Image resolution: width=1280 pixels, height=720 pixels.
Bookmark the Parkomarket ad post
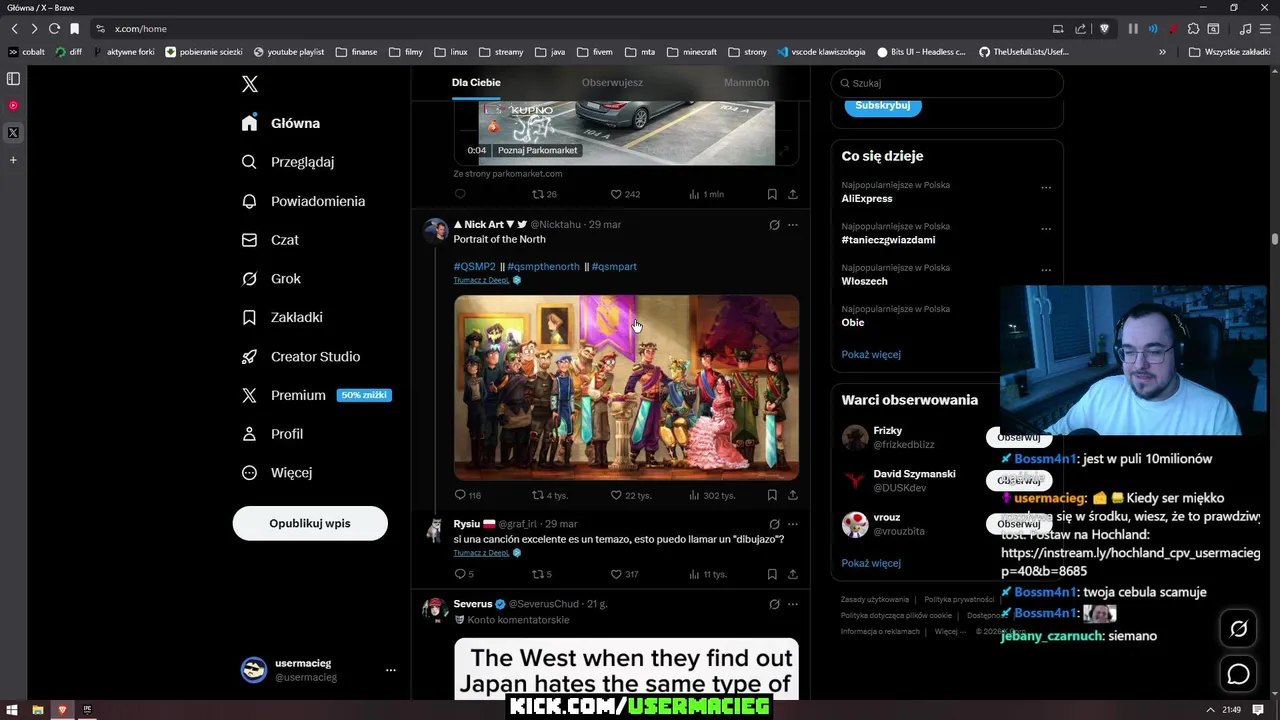[x=772, y=194]
